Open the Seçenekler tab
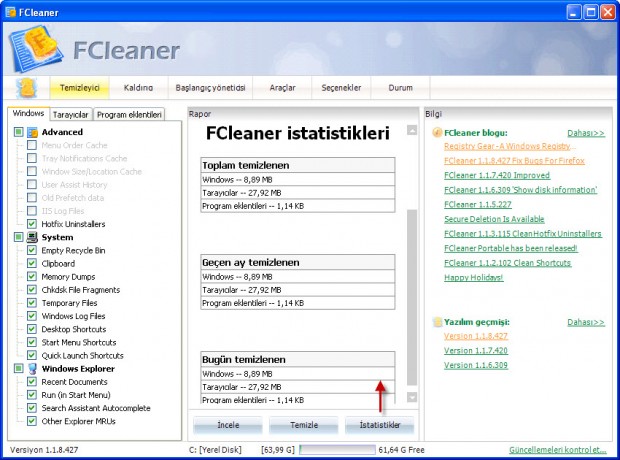Screen dimensions: 620x460 point(341,88)
